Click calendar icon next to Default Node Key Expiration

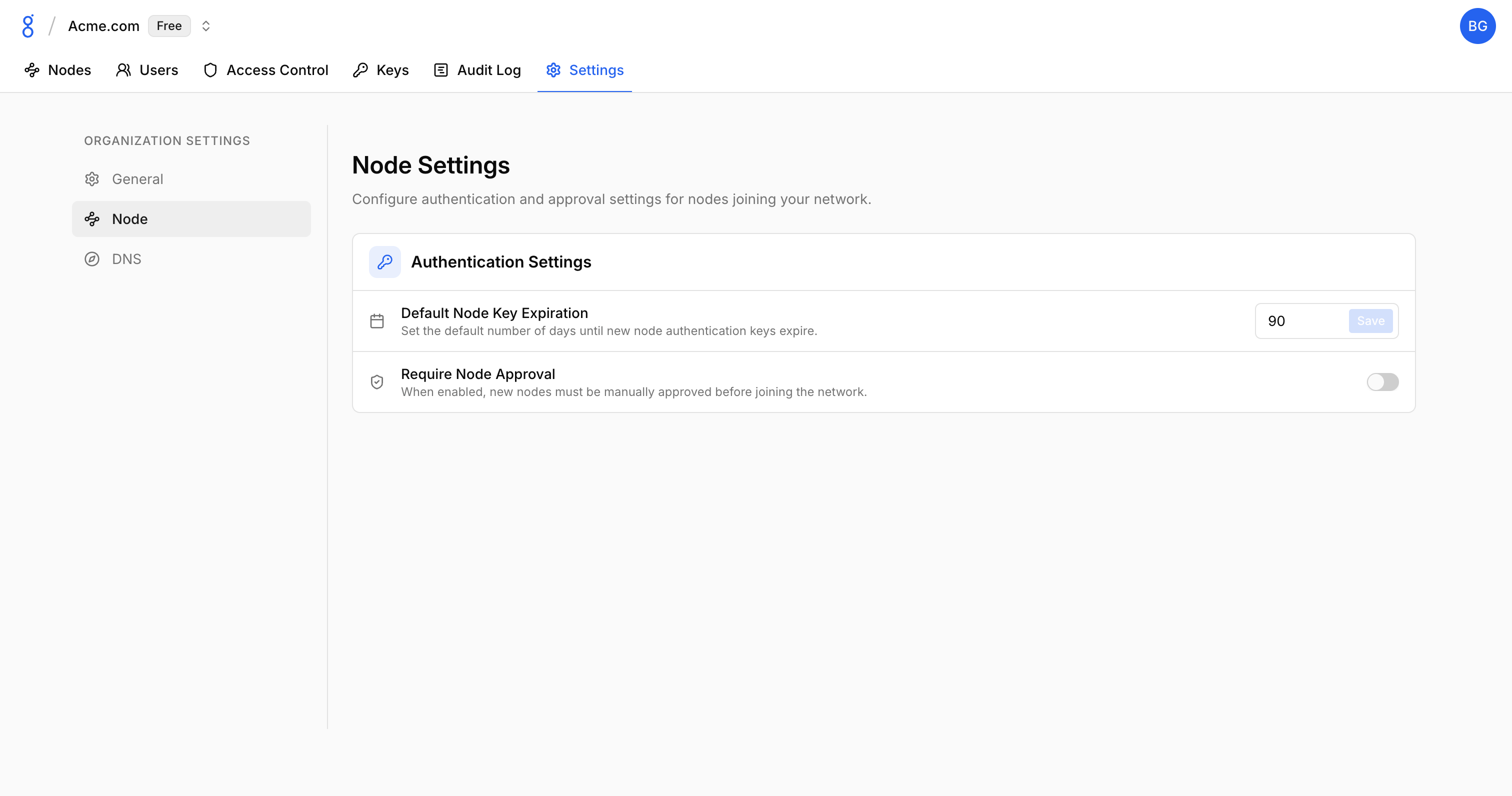pyautogui.click(x=377, y=321)
